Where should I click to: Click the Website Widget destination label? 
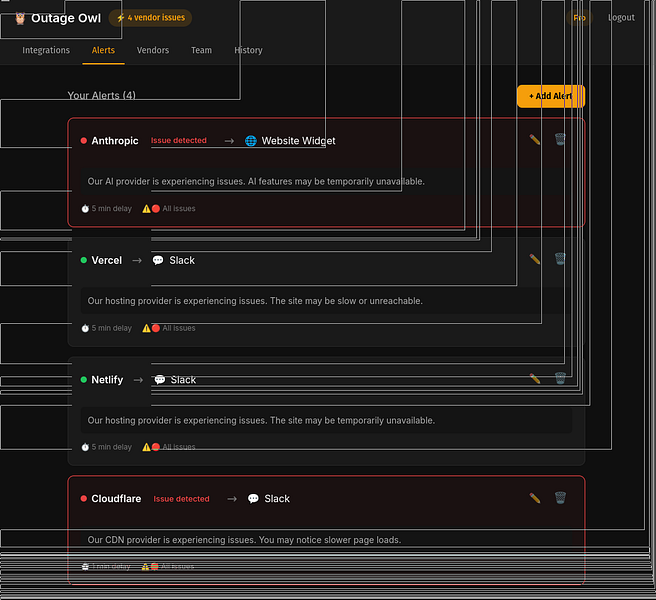[298, 141]
